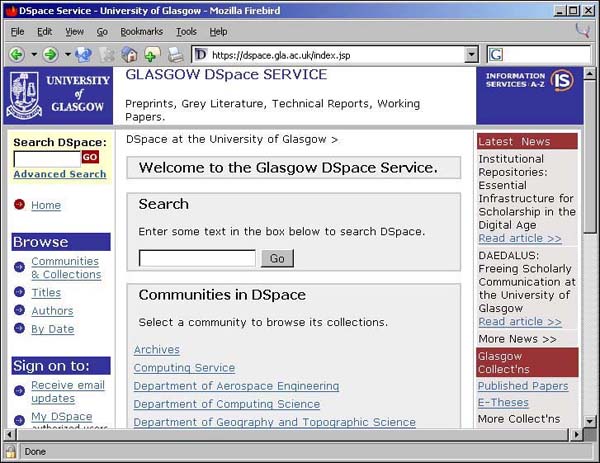Image resolution: width=600 pixels, height=463 pixels.
Task: Click the Forward arrow toolbar icon
Action: click(x=51, y=55)
